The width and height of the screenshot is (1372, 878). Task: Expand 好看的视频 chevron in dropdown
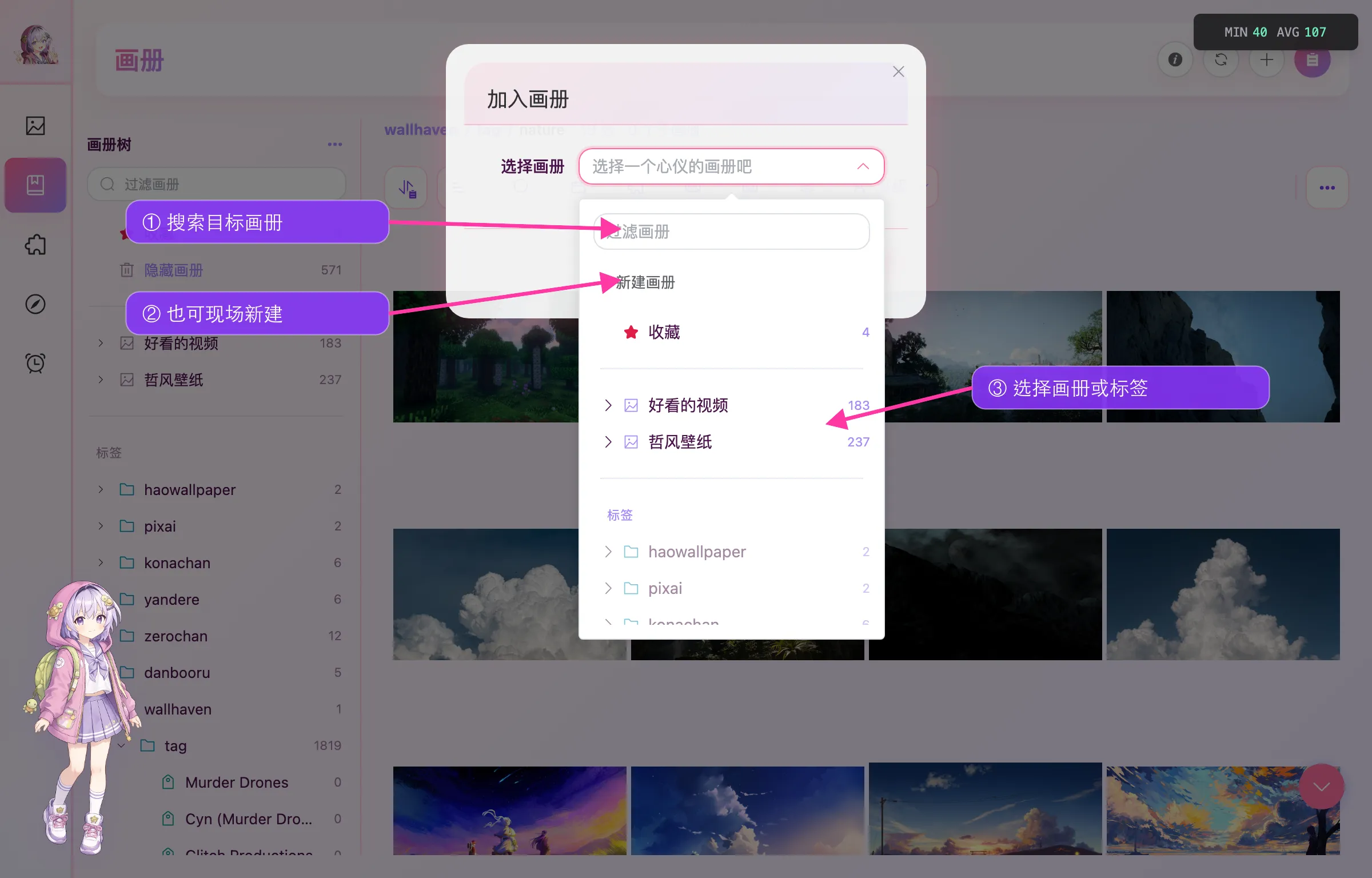[608, 405]
